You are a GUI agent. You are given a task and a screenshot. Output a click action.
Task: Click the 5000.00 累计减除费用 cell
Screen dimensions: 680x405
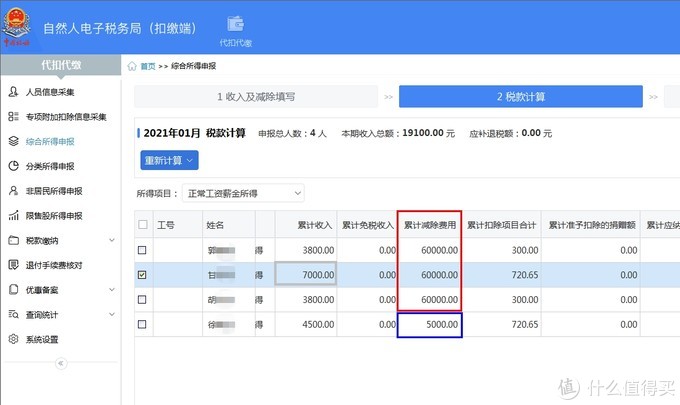click(x=429, y=324)
